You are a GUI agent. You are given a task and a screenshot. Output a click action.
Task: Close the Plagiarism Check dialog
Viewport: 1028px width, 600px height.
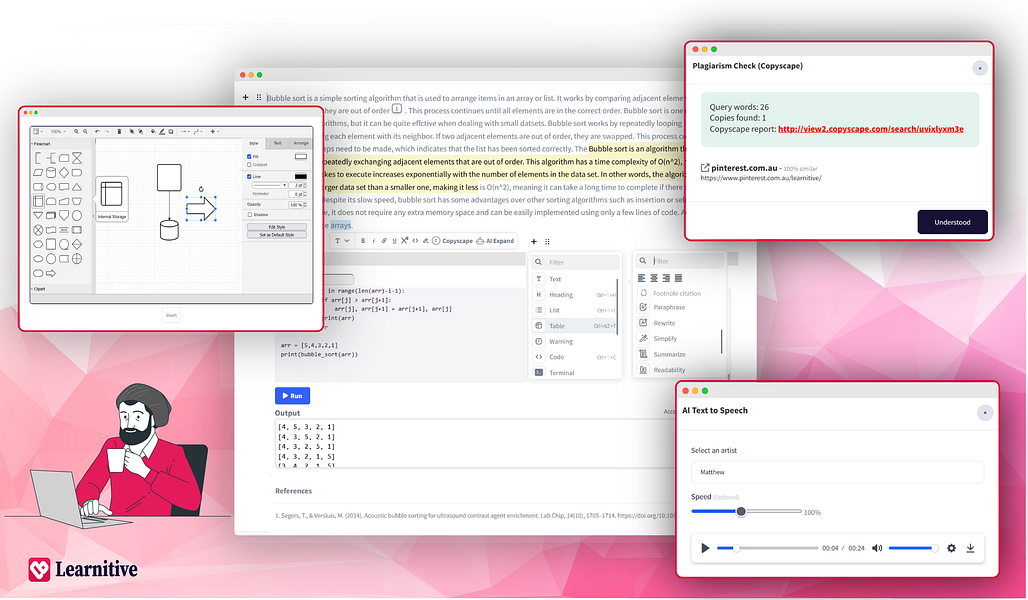pos(979,68)
